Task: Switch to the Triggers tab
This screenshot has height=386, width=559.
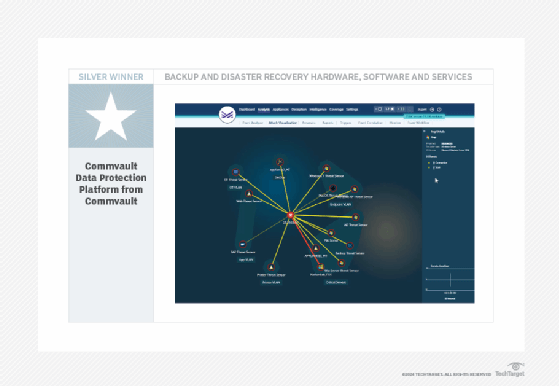Action: pyautogui.click(x=345, y=123)
